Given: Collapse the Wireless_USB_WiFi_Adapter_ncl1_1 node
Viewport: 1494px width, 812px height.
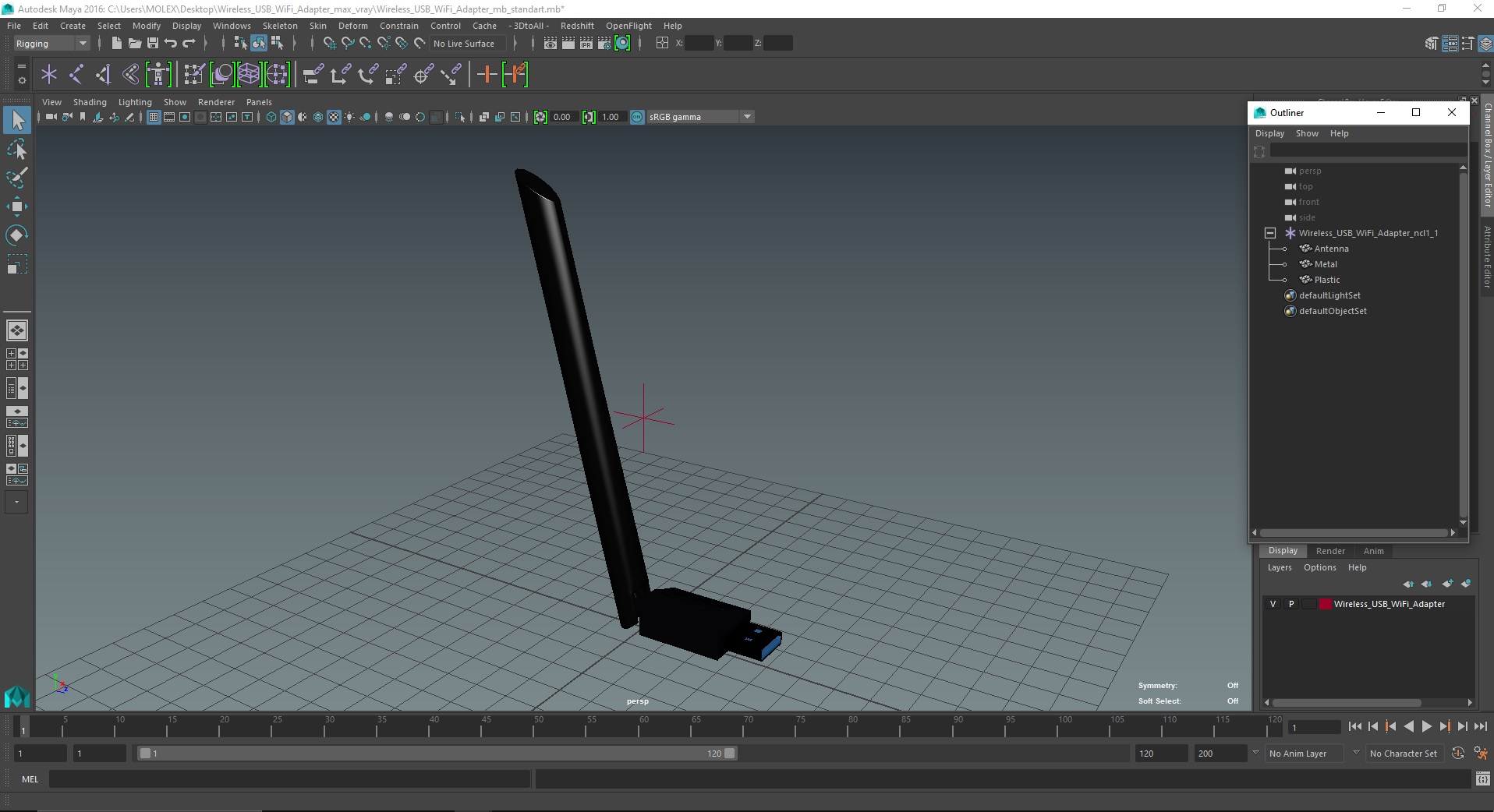Looking at the screenshot, I should pyautogui.click(x=1269, y=233).
